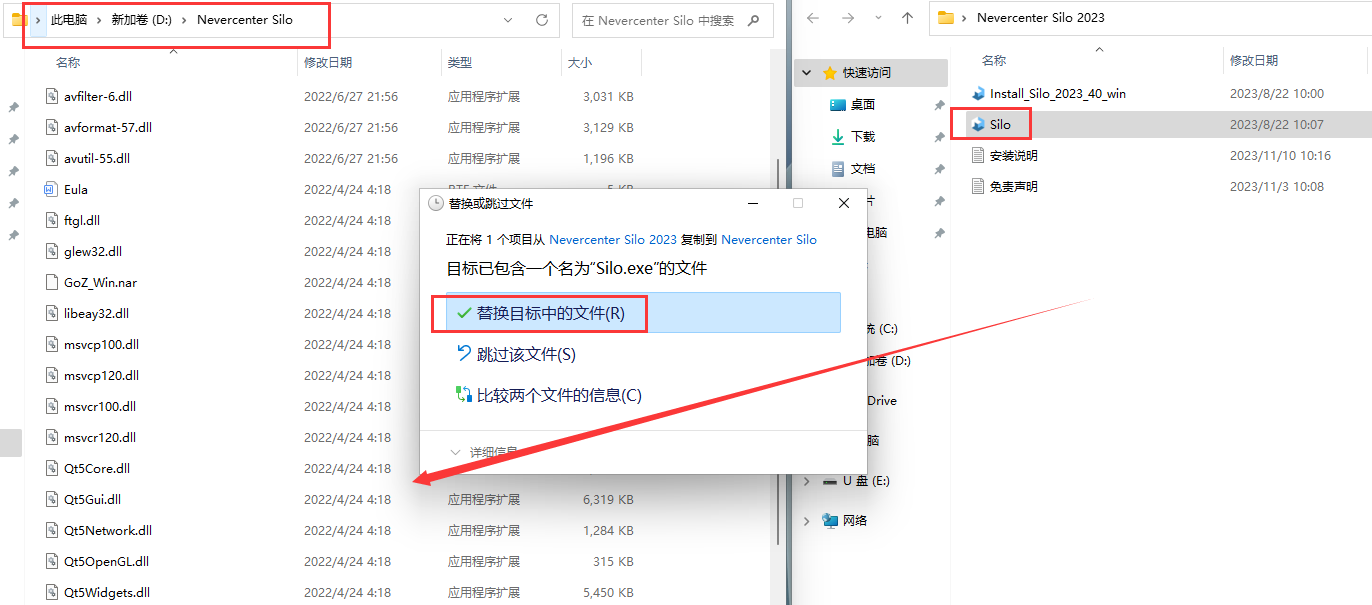Open address bar history dropdown in left window
The image size is (1372, 605).
click(509, 19)
